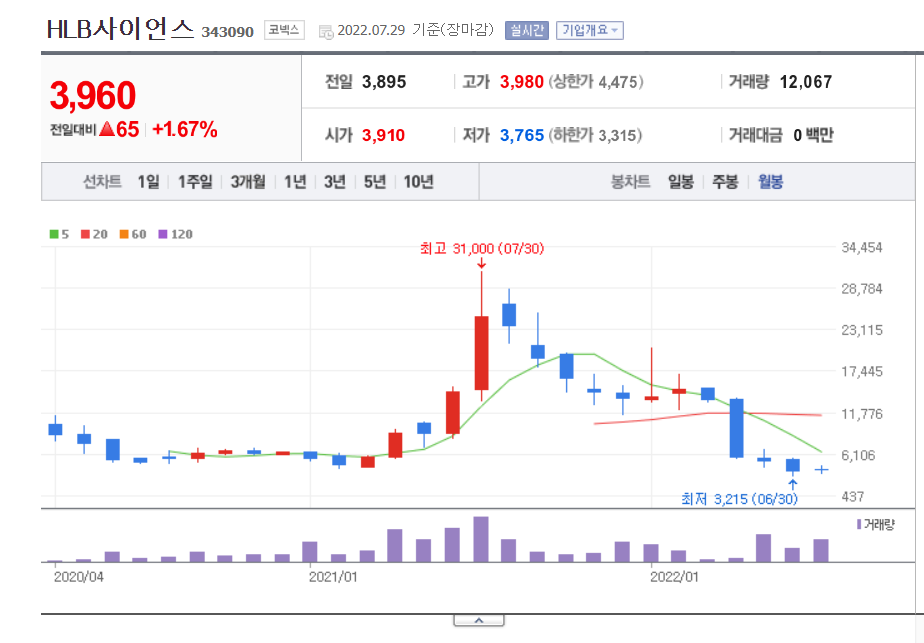Select the 3년 line chart tab
The width and height of the screenshot is (924, 643).
point(335,182)
